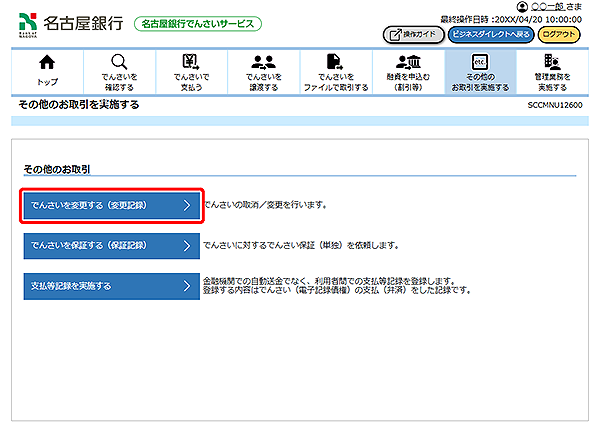The width and height of the screenshot is (600, 427).
Task: Open でんさいを確認する magnifier icon
Action: click(x=119, y=62)
